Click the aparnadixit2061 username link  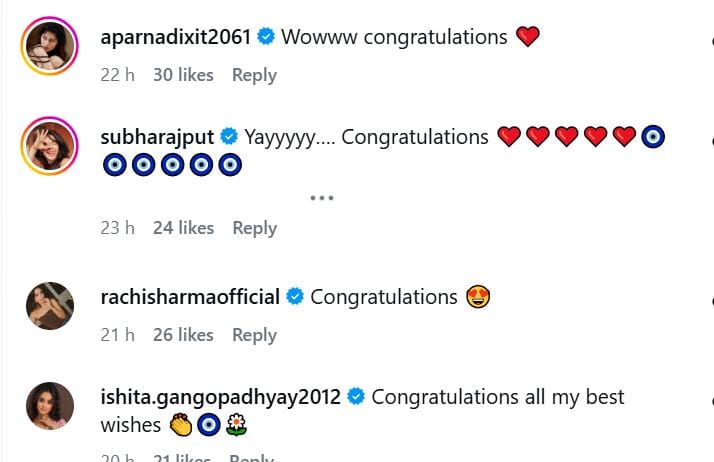click(176, 37)
